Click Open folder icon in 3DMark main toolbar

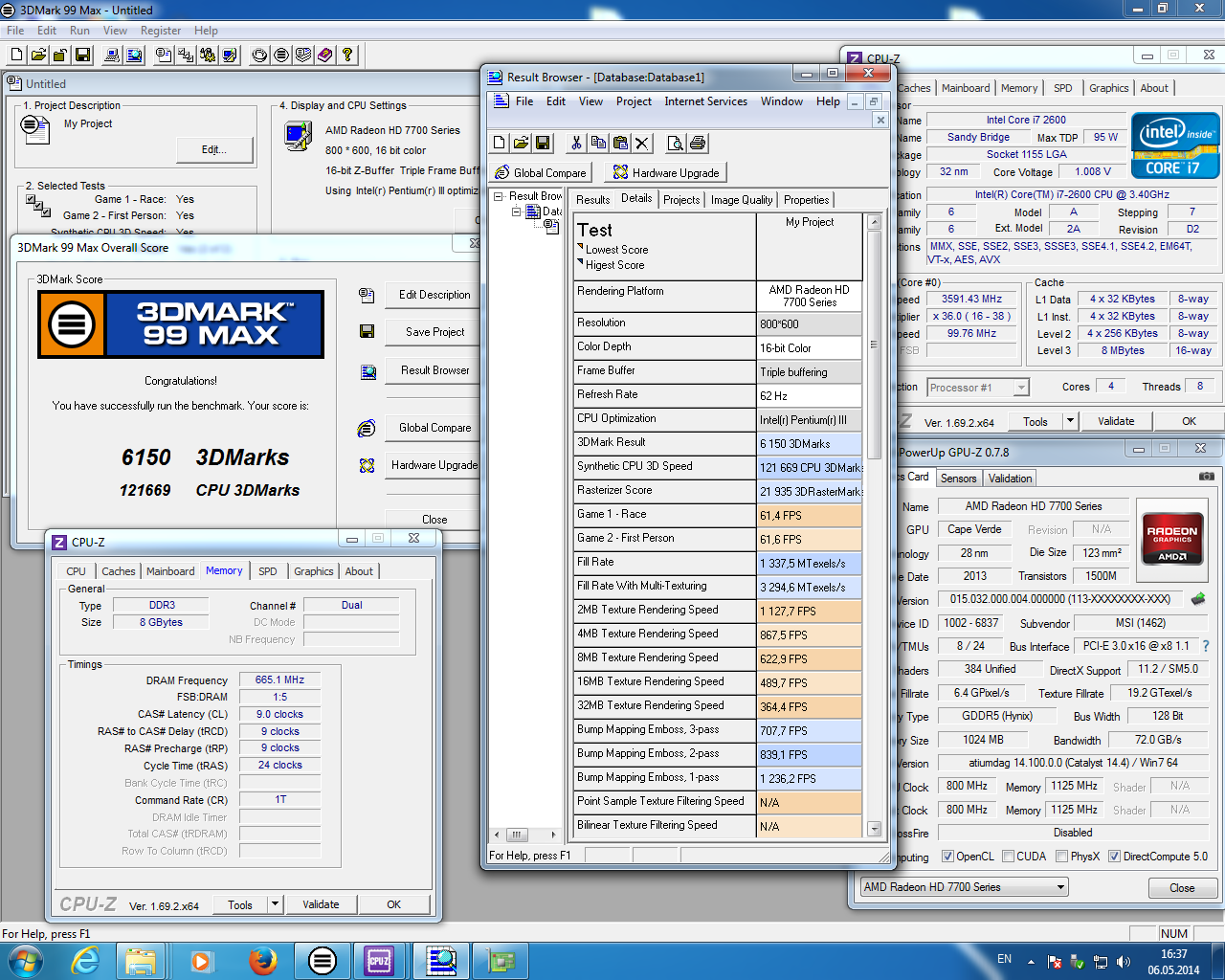(x=38, y=56)
